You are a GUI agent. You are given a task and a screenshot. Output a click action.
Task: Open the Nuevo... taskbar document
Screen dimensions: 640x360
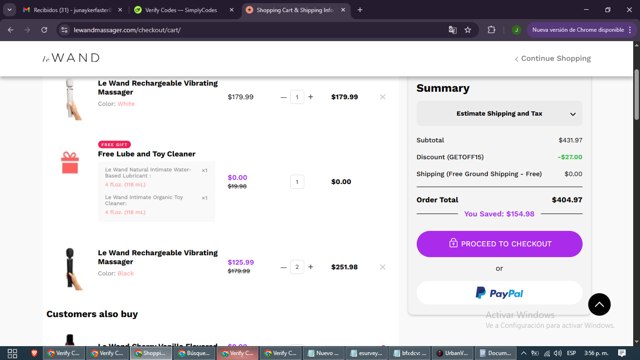click(324, 353)
